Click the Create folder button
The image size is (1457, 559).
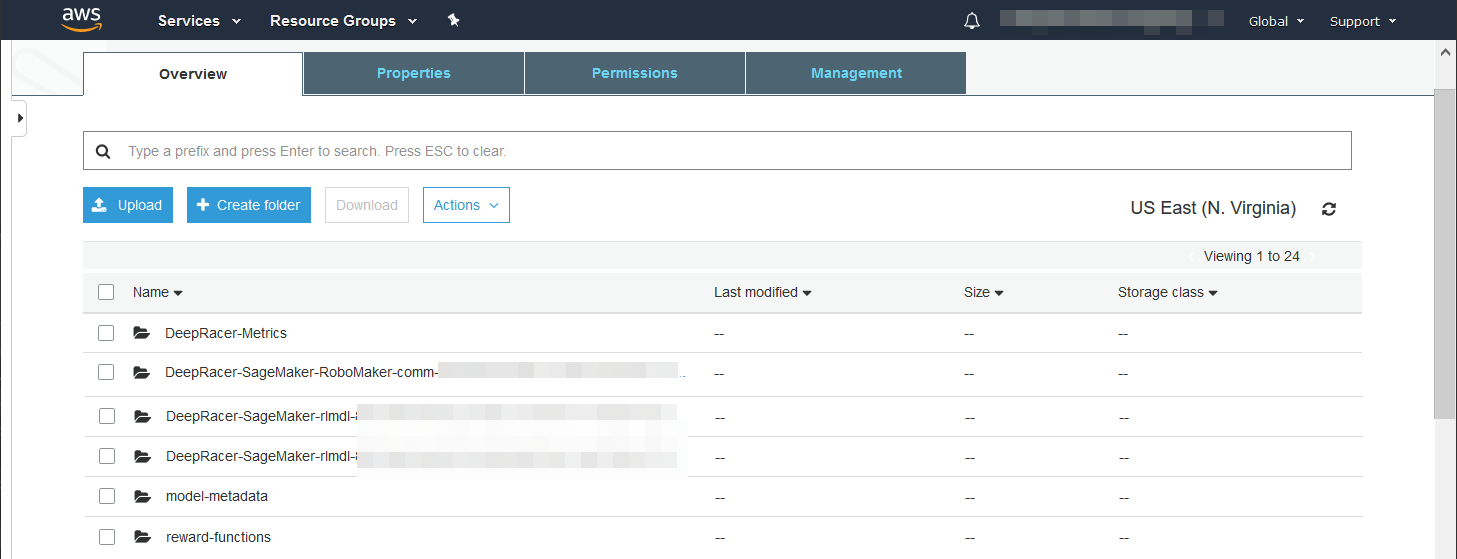[x=249, y=205]
